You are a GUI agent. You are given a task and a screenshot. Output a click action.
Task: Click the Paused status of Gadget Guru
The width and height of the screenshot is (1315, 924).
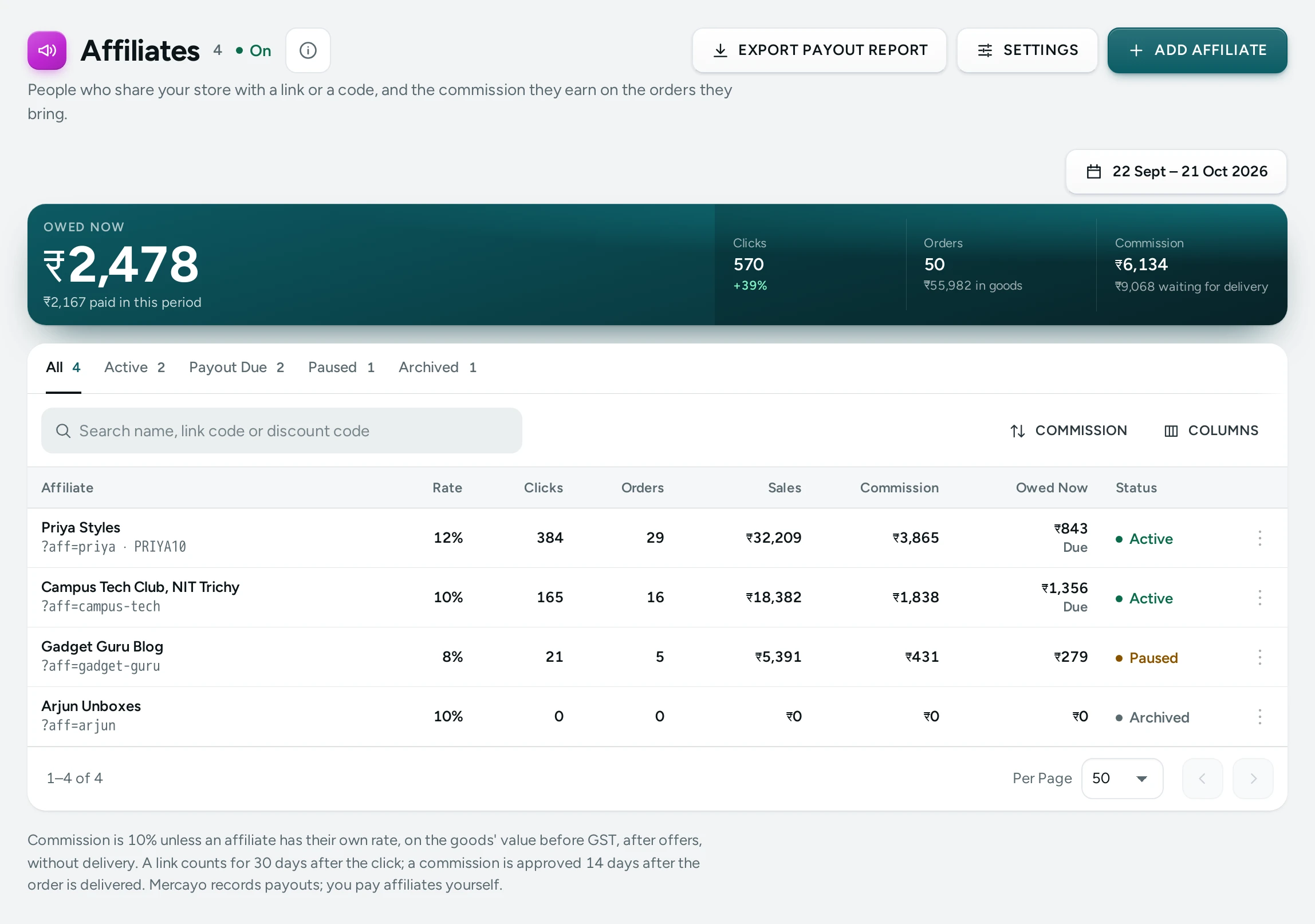click(x=1147, y=658)
